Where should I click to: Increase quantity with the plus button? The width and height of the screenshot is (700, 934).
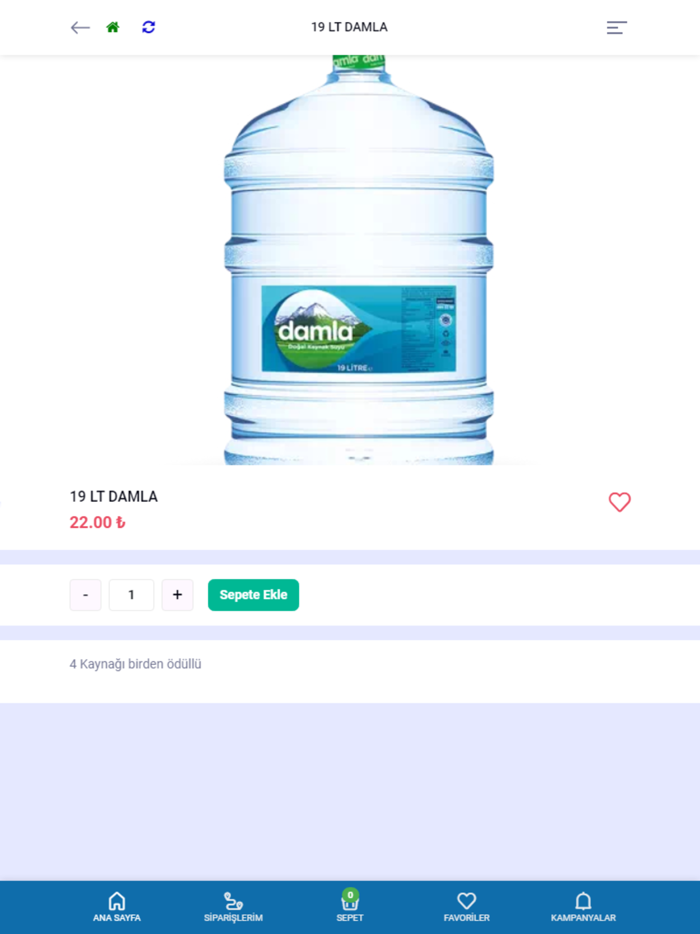coord(177,594)
